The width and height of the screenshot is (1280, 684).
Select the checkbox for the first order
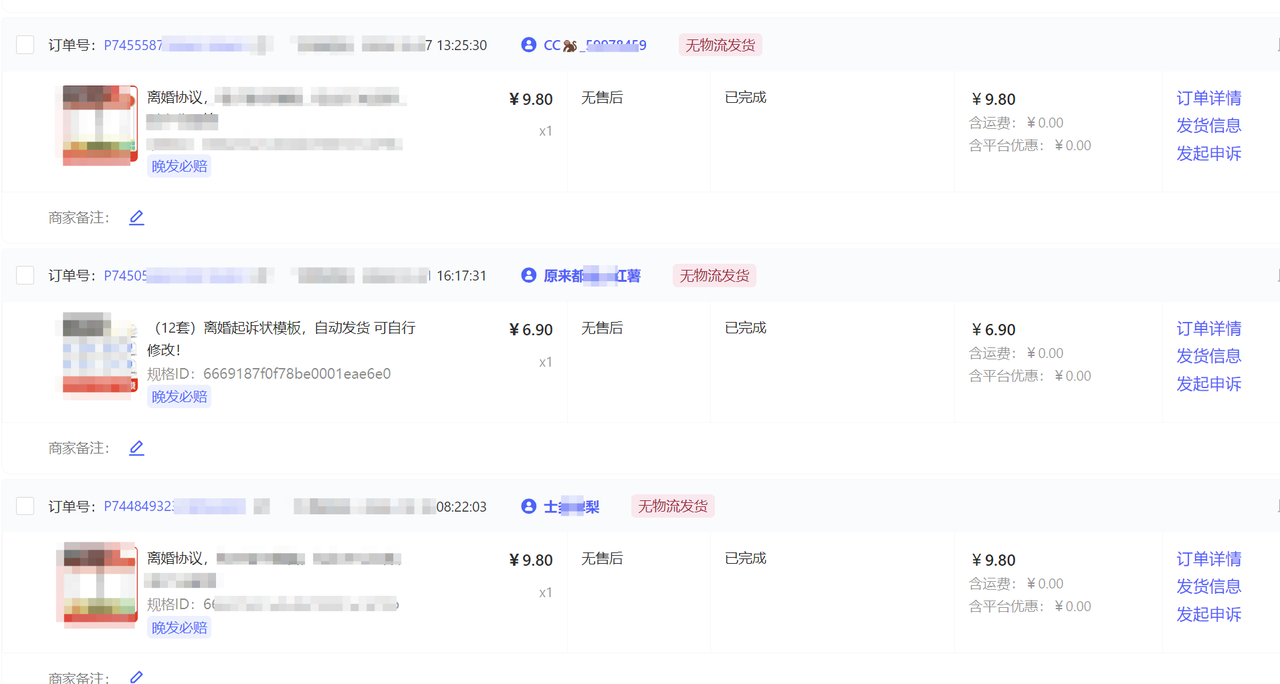[25, 44]
